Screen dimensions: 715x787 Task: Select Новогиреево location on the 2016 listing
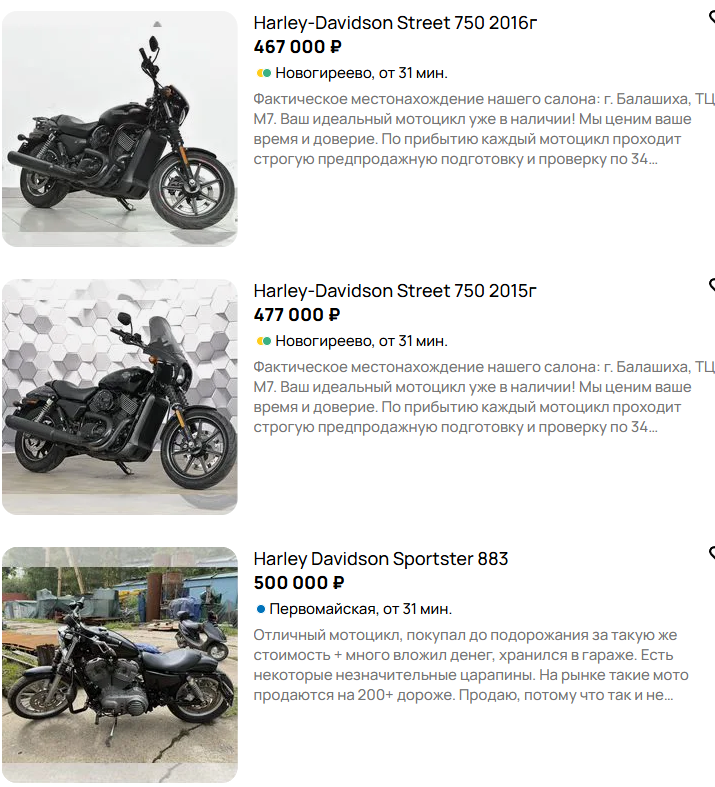point(361,73)
